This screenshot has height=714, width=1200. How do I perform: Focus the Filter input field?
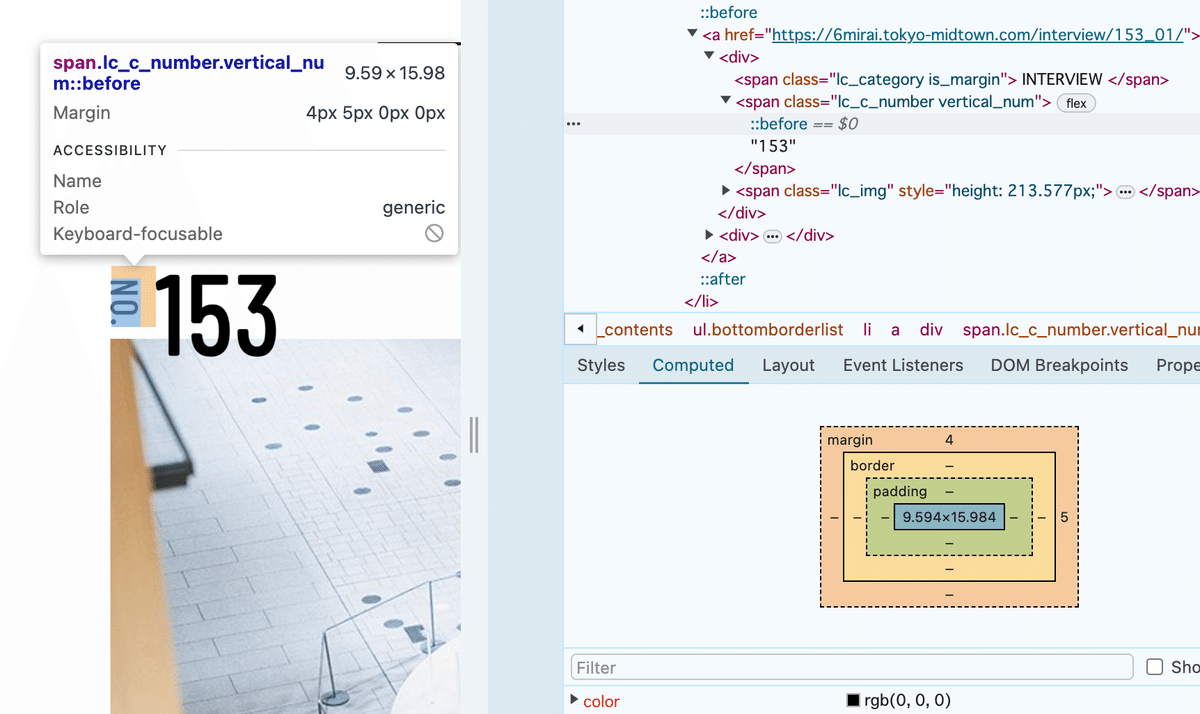point(852,667)
